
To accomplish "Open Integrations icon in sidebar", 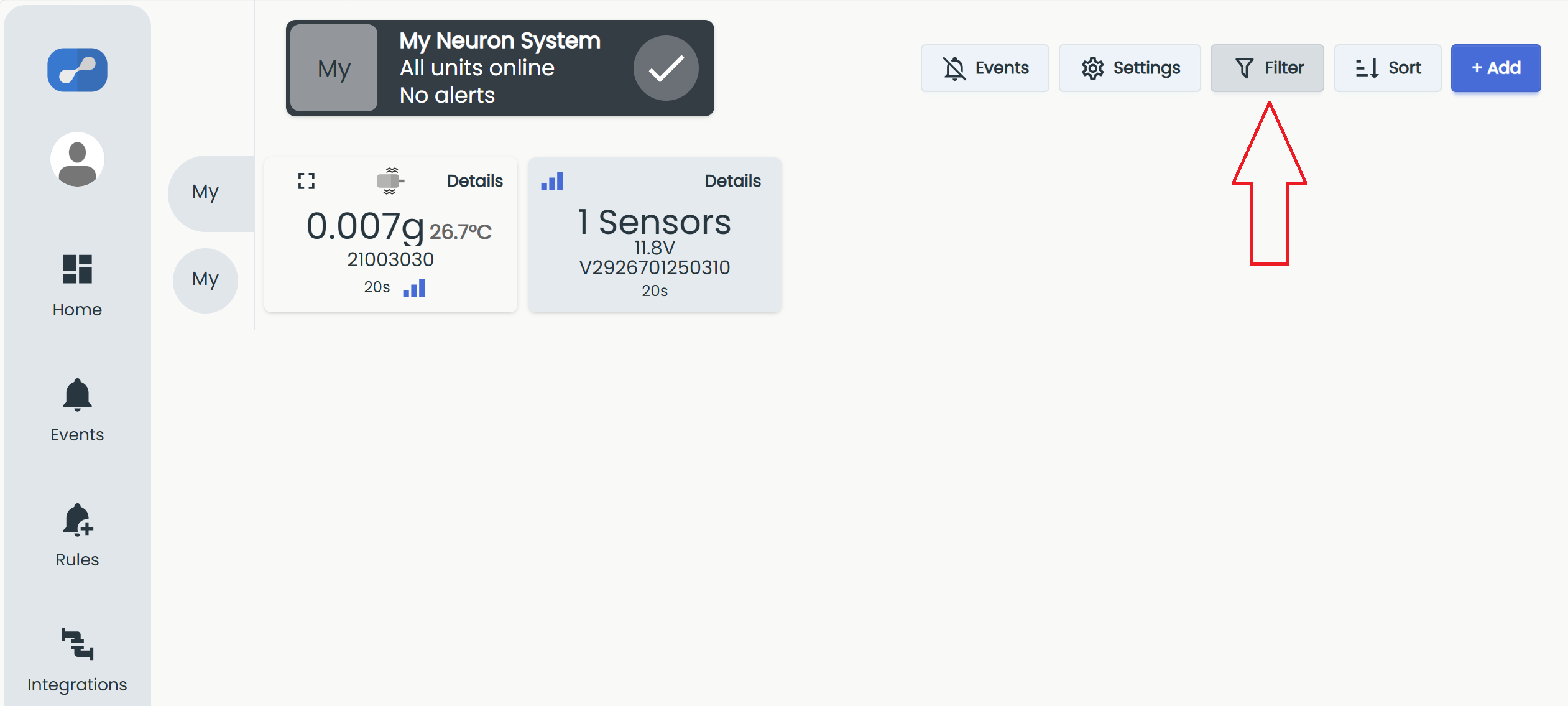I will (x=77, y=644).
